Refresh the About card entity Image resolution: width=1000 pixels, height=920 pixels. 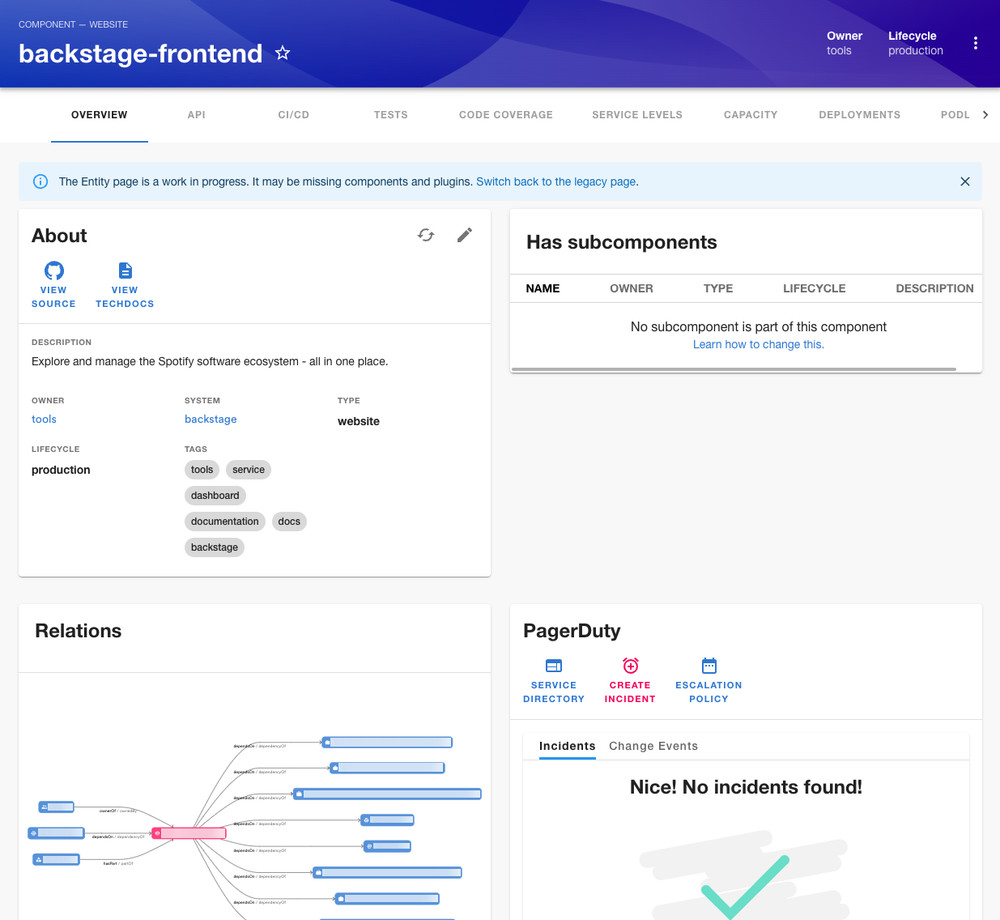point(426,235)
